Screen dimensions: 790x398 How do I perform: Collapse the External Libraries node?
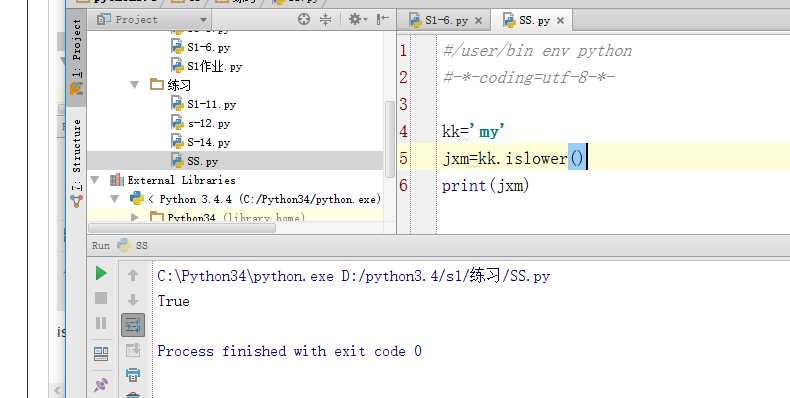94,180
